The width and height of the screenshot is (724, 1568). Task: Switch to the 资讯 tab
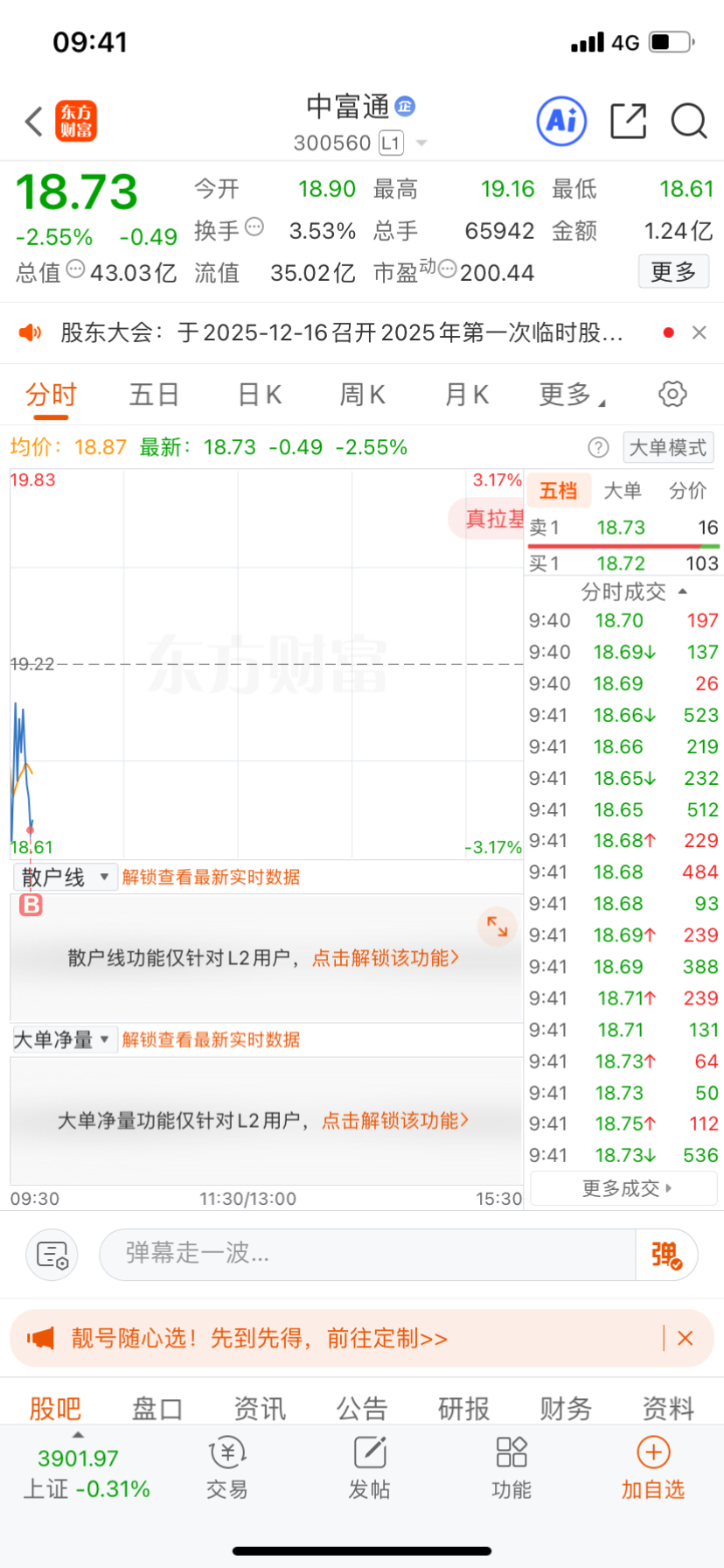pos(260,1408)
